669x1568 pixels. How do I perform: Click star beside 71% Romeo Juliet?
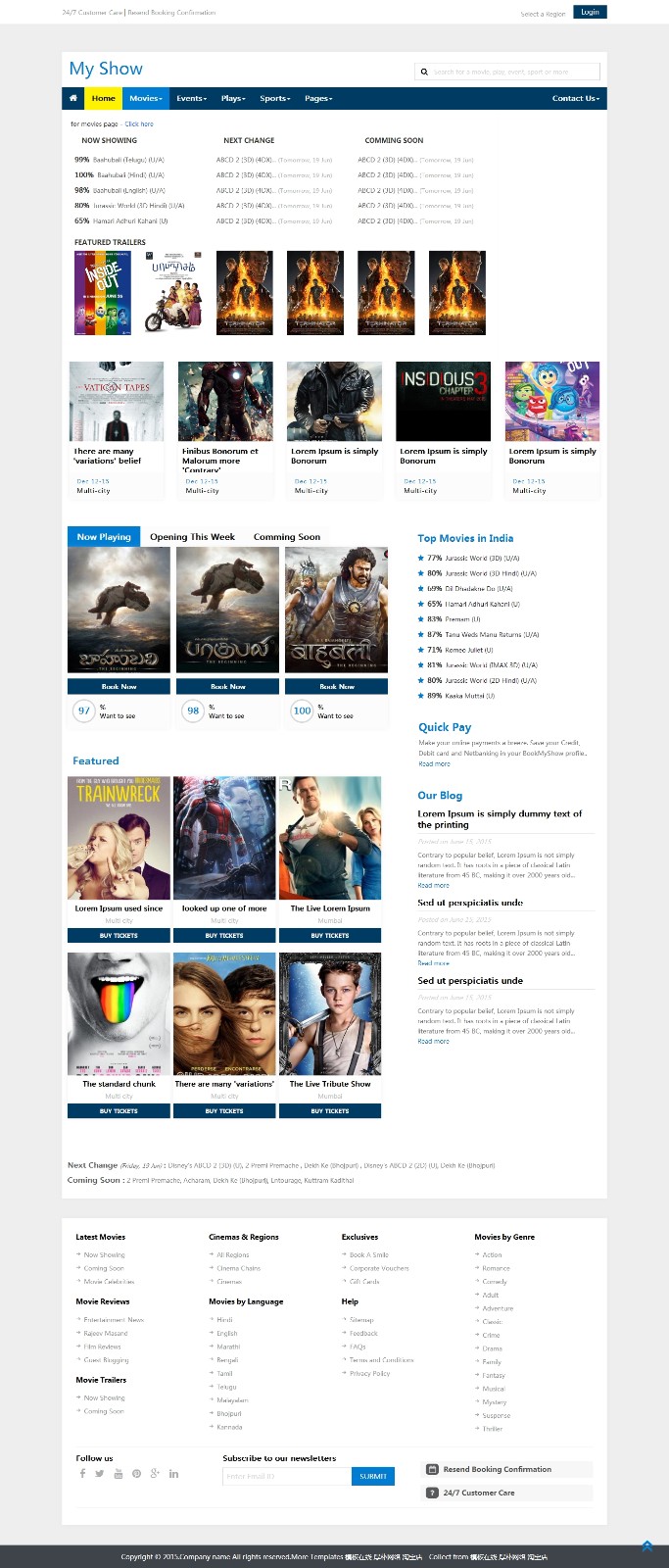421,649
